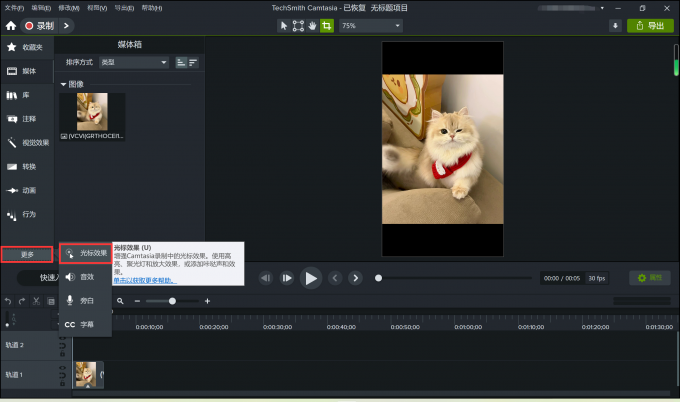Collapse the 图像 section in media bin
Viewport: 680px width, 402px height.
[64, 84]
